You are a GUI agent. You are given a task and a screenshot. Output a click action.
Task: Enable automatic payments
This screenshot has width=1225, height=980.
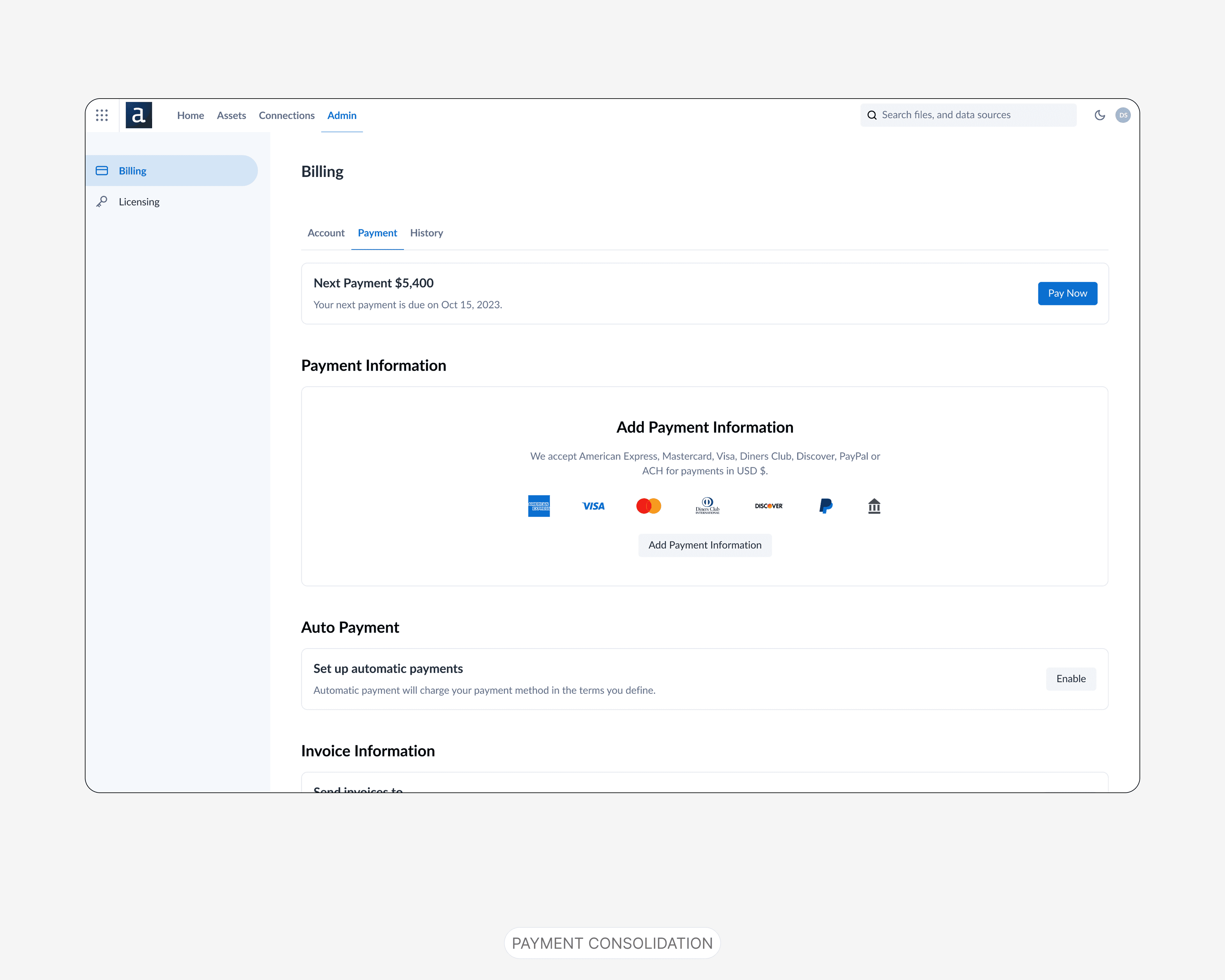pos(1071,678)
